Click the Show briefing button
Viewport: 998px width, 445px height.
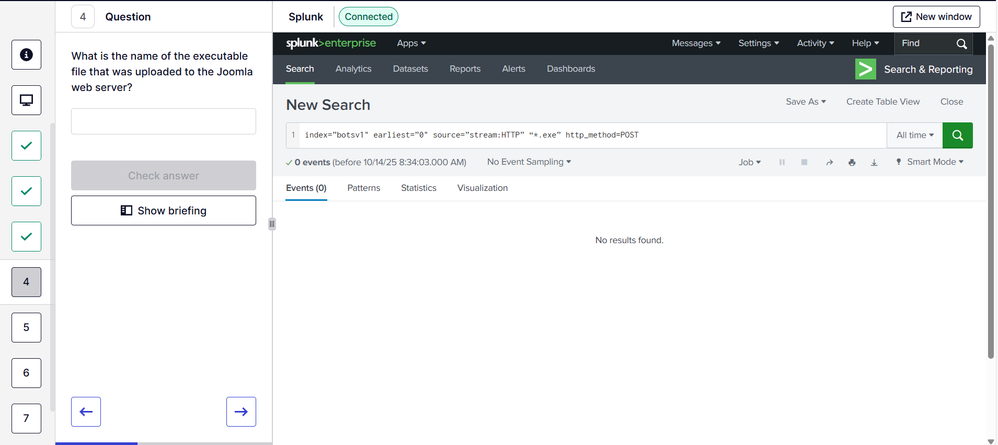[163, 211]
